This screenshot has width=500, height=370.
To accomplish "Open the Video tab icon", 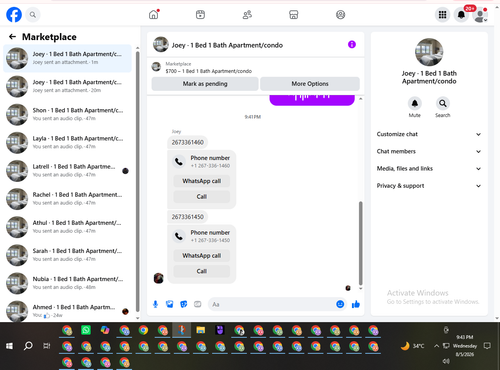I will point(200,15).
